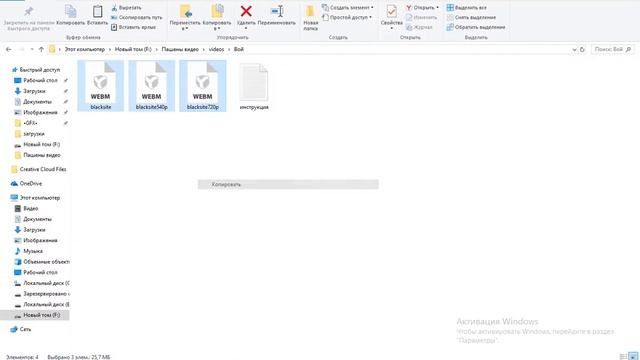Switch to large icons view
This screenshot has width=640, height=360.
click(633, 356)
